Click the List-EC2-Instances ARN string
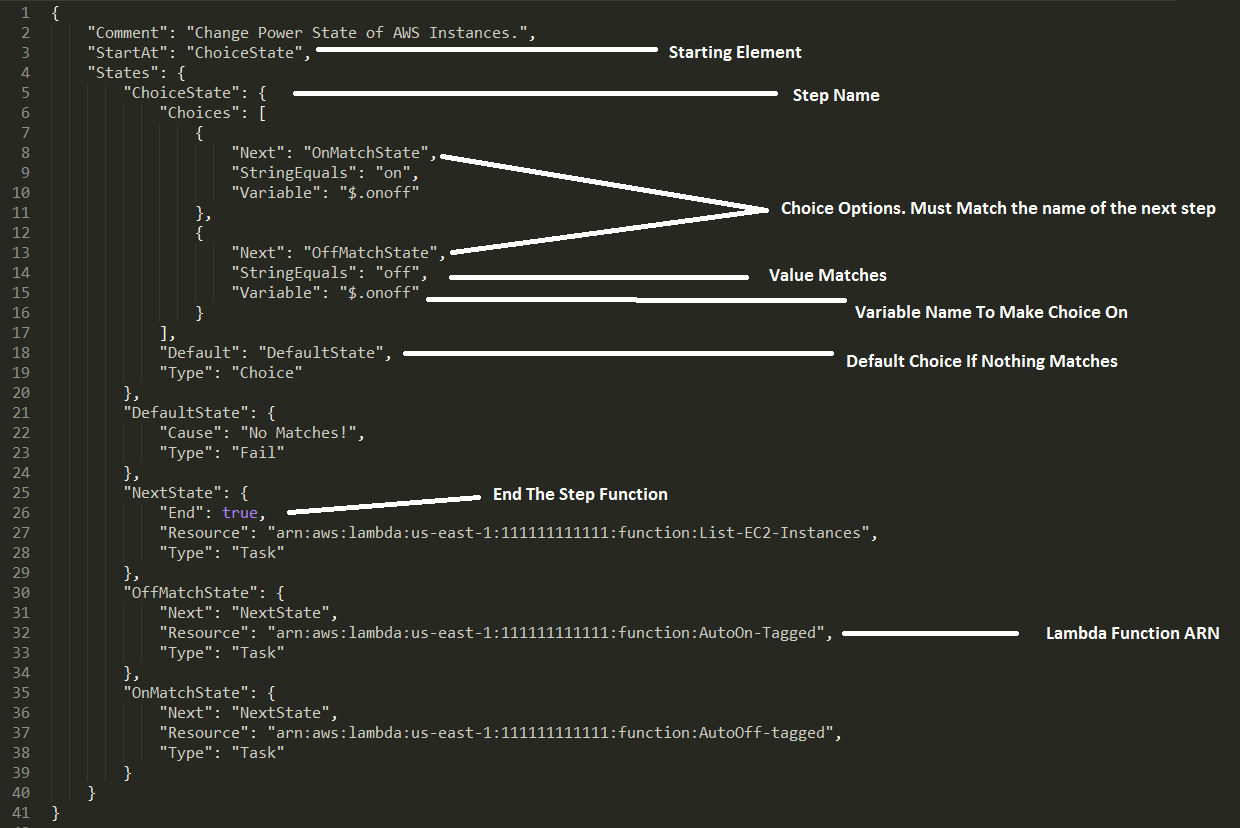The height and width of the screenshot is (828, 1240). (x=569, y=532)
